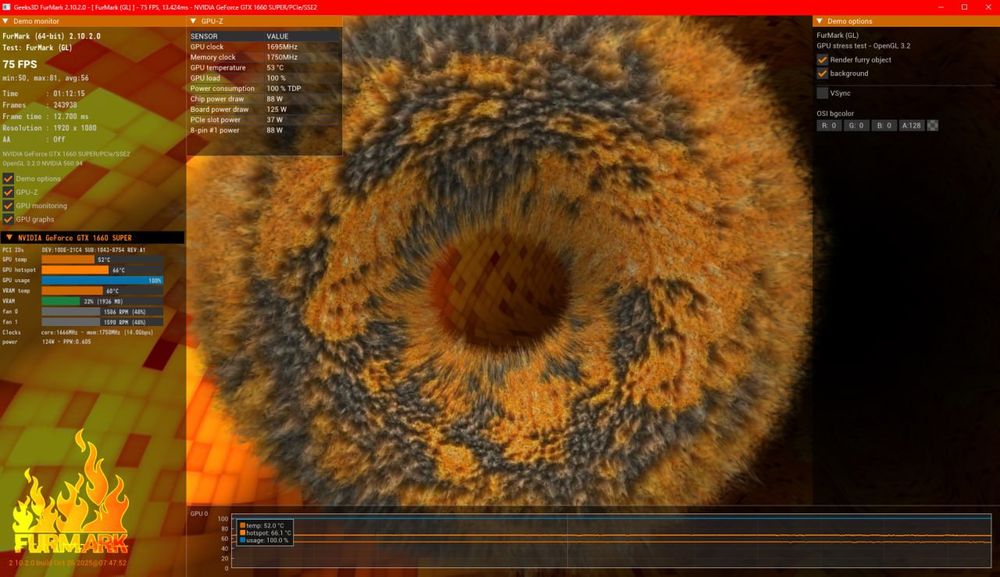
Task: Click the Frame time 12.700 ms line
Action: [x=45, y=117]
